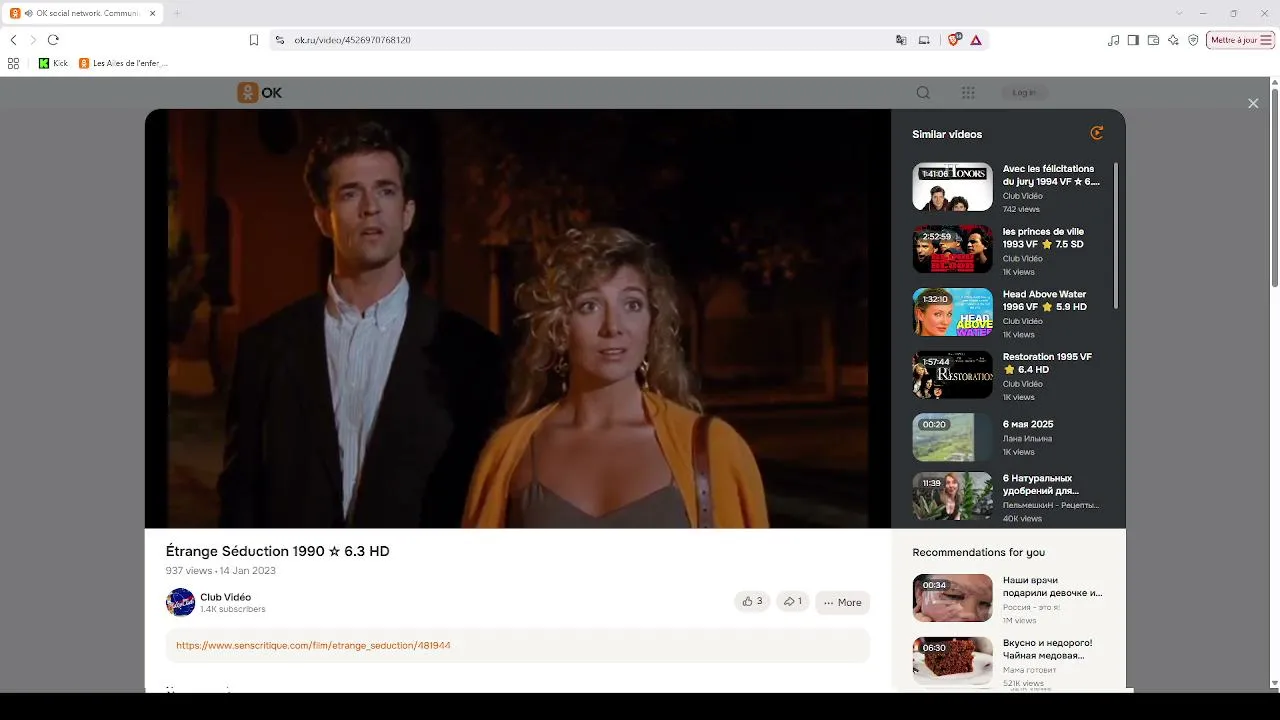The width and height of the screenshot is (1280, 720).
Task: Click the Similar videos list scrollbar
Action: coord(1116,235)
